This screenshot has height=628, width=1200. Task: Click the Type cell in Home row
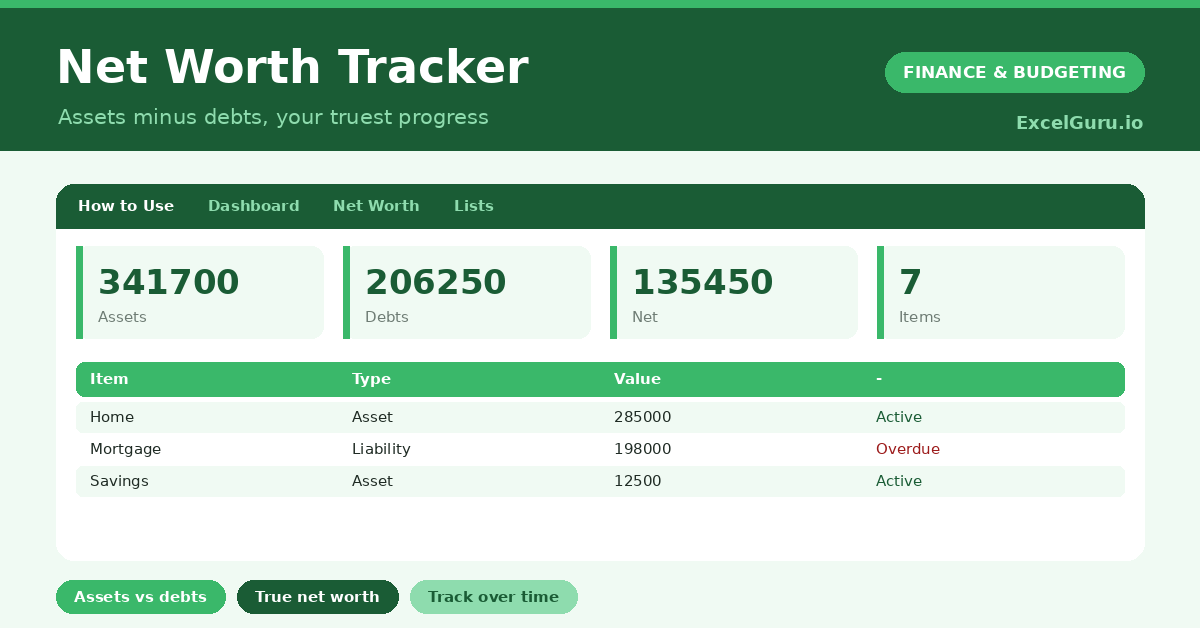(372, 417)
